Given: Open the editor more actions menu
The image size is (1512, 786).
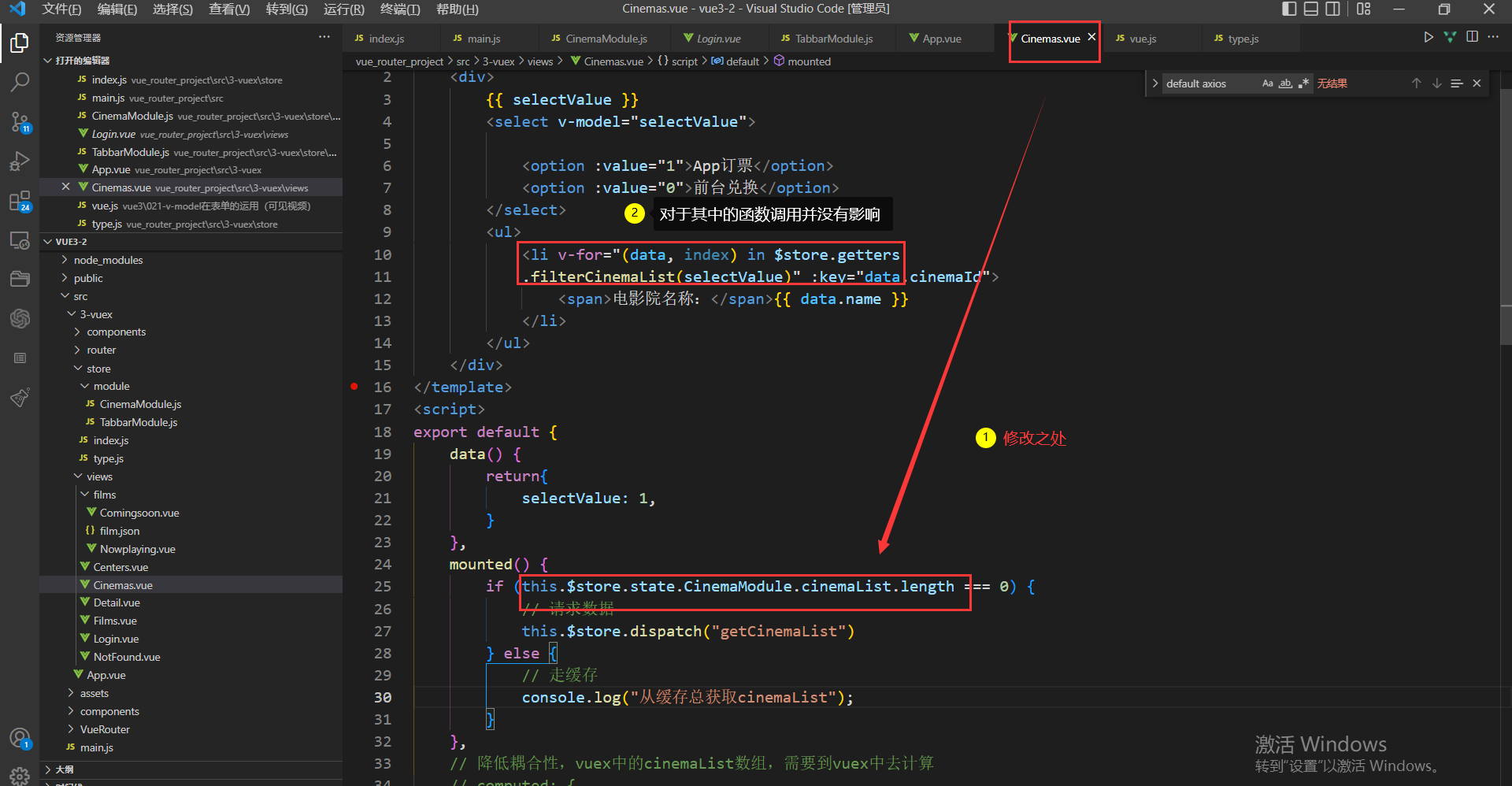Looking at the screenshot, I should pyautogui.click(x=1493, y=37).
